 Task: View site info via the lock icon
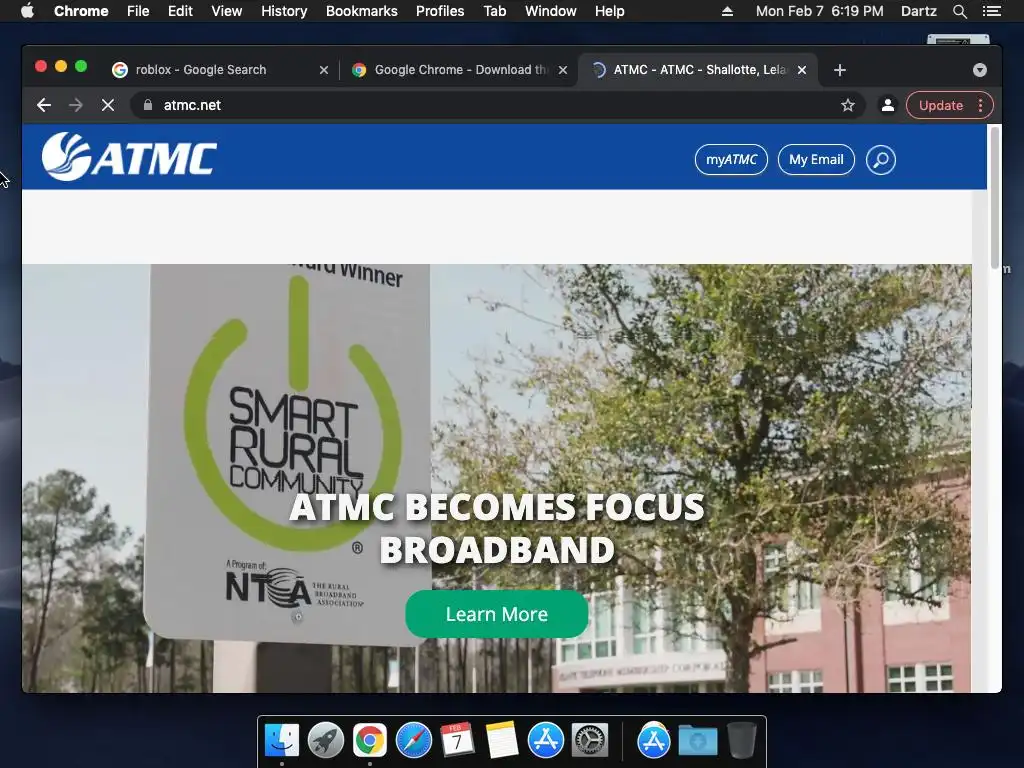148,105
